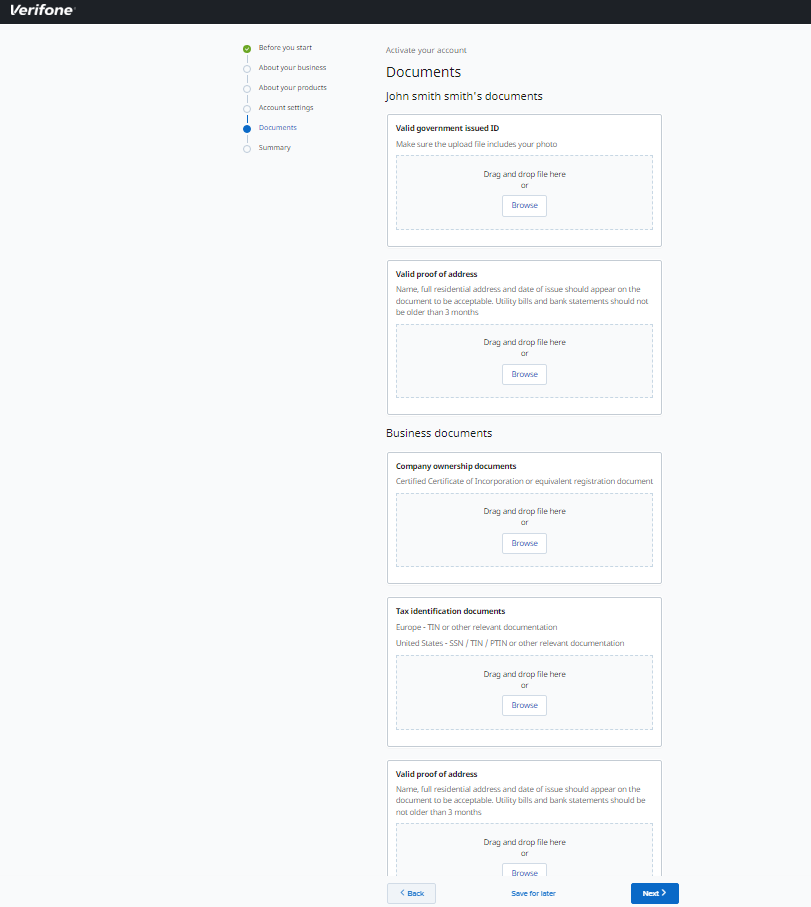Browse under personal Valid proof of address

524,373
